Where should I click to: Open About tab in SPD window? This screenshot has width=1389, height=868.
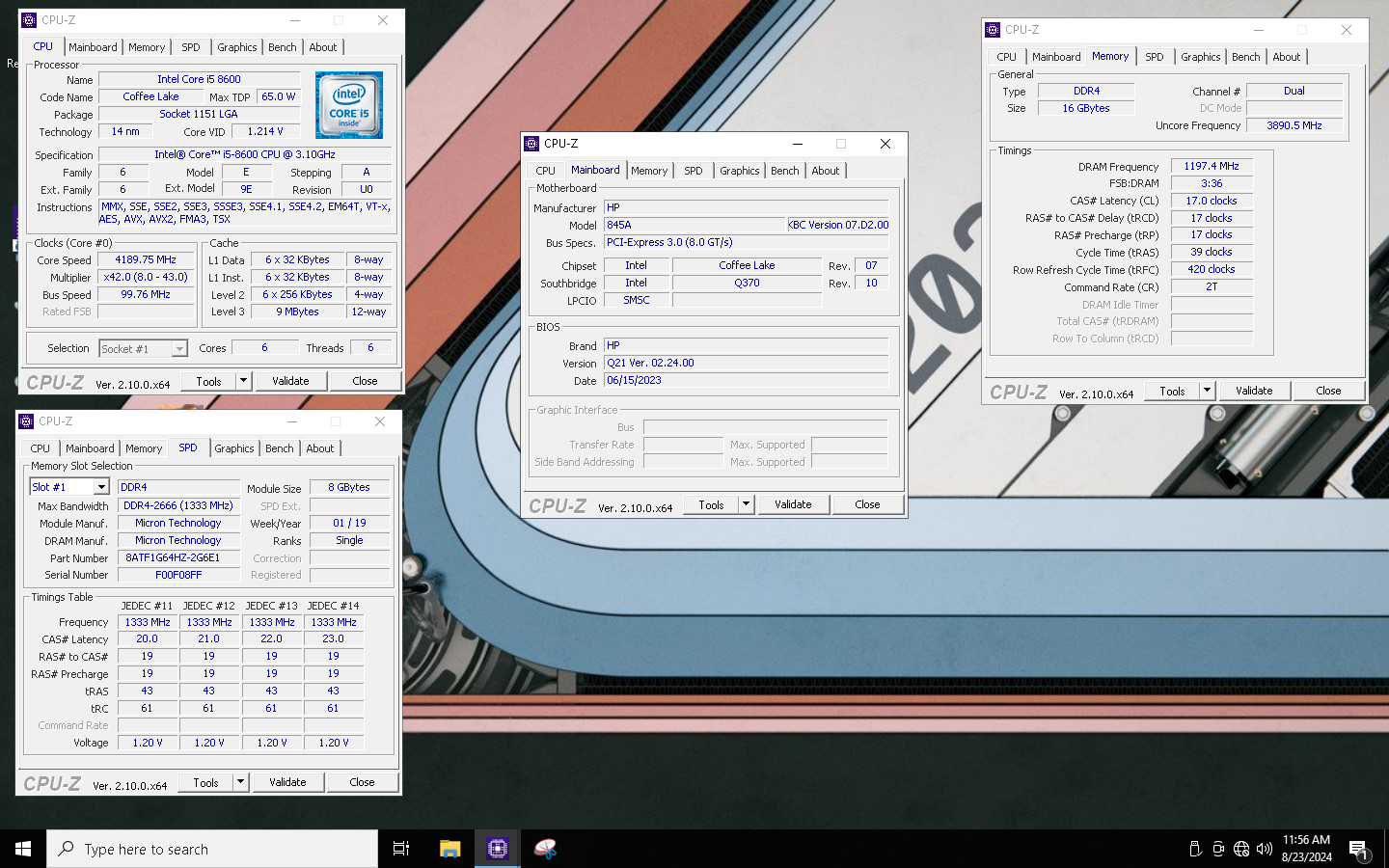click(320, 448)
